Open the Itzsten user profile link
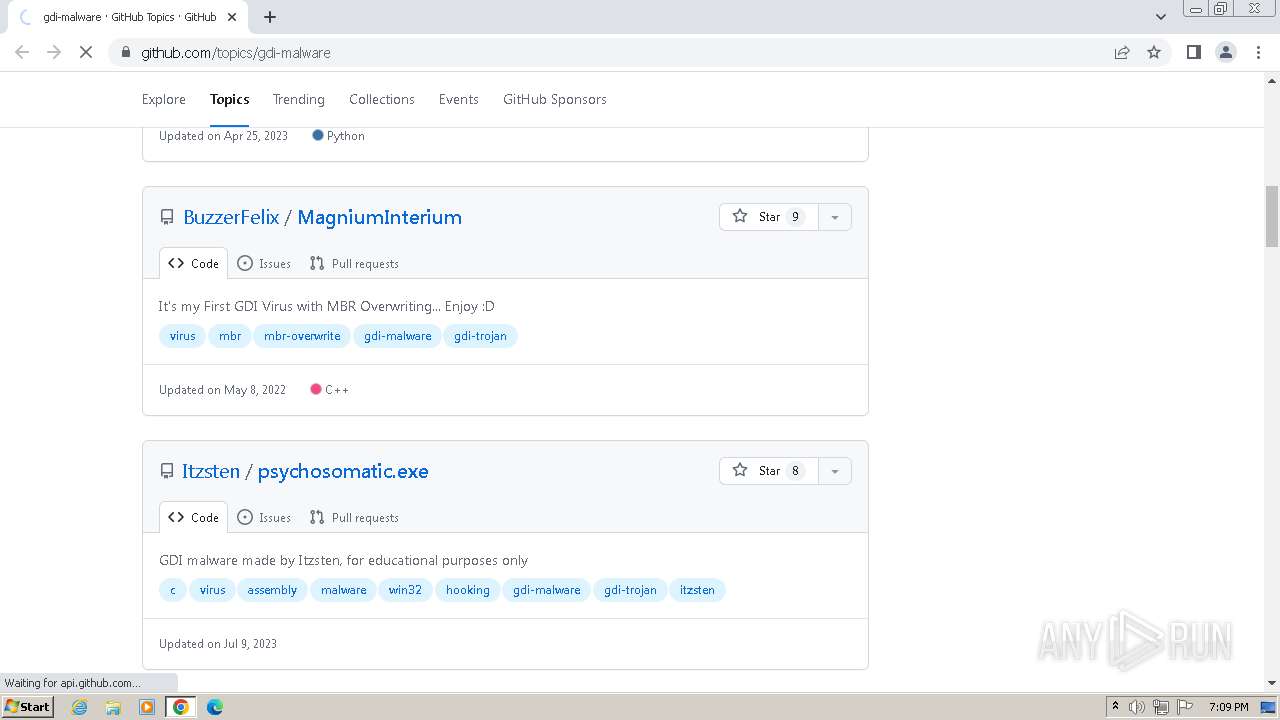The width and height of the screenshot is (1280, 720). pyautogui.click(x=211, y=471)
